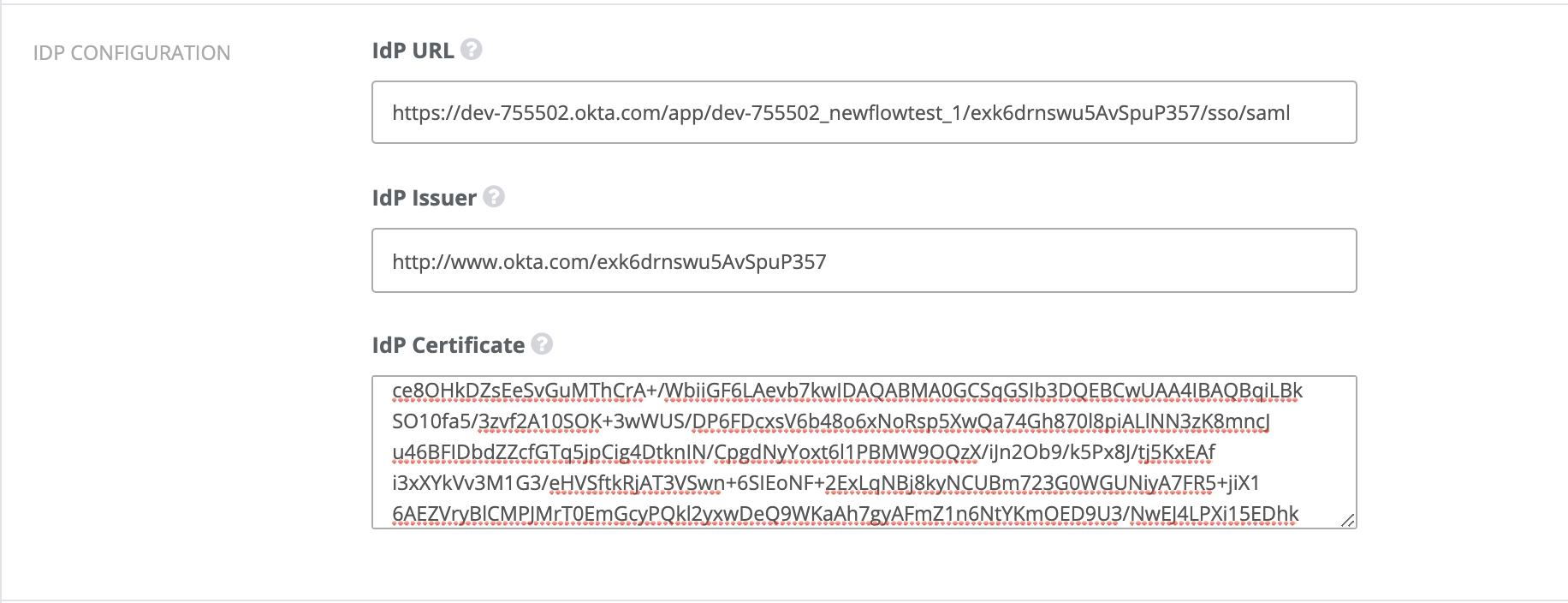This screenshot has width=1568, height=603.
Task: Click the question mark next to IdP Certificate
Action: (x=542, y=344)
